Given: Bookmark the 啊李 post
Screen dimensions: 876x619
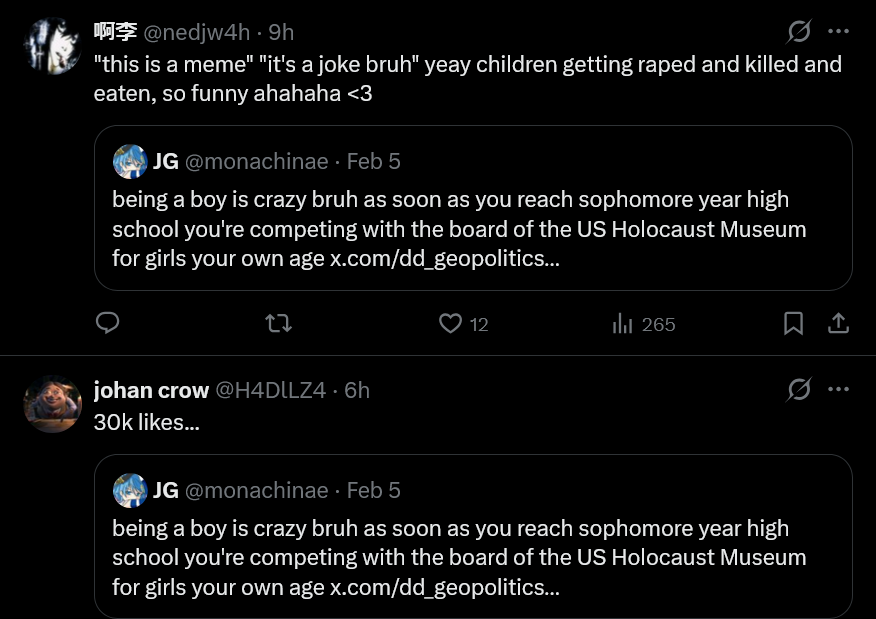Looking at the screenshot, I should [x=793, y=323].
